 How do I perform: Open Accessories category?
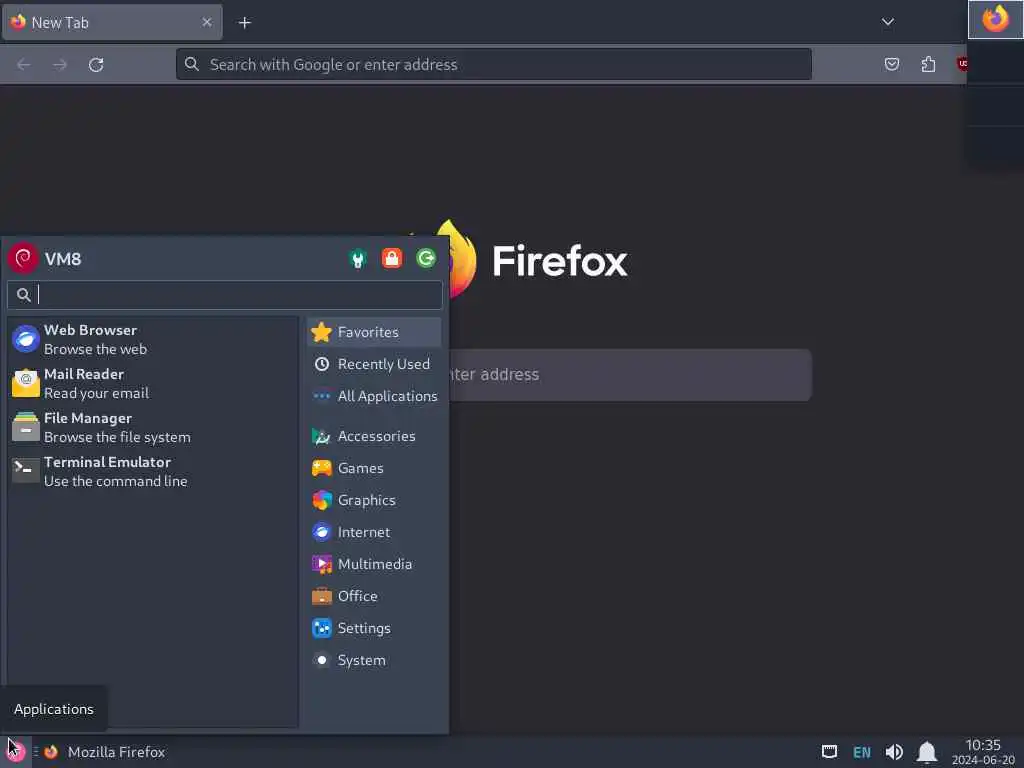click(x=374, y=436)
